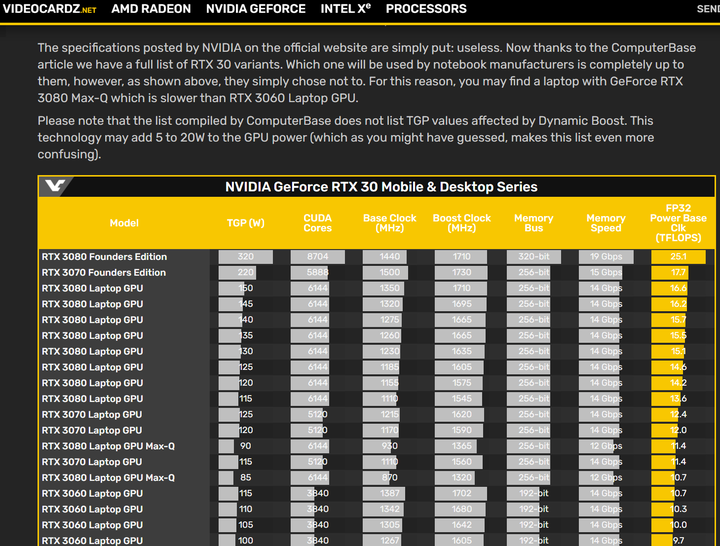Open the NVIDIA GEFORCE menu
Viewport: 720px width, 546px height.
(256, 9)
